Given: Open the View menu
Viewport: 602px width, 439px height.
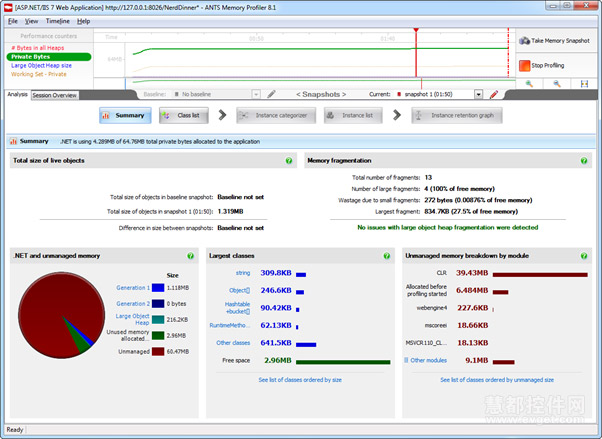Looking at the screenshot, I should (31, 22).
